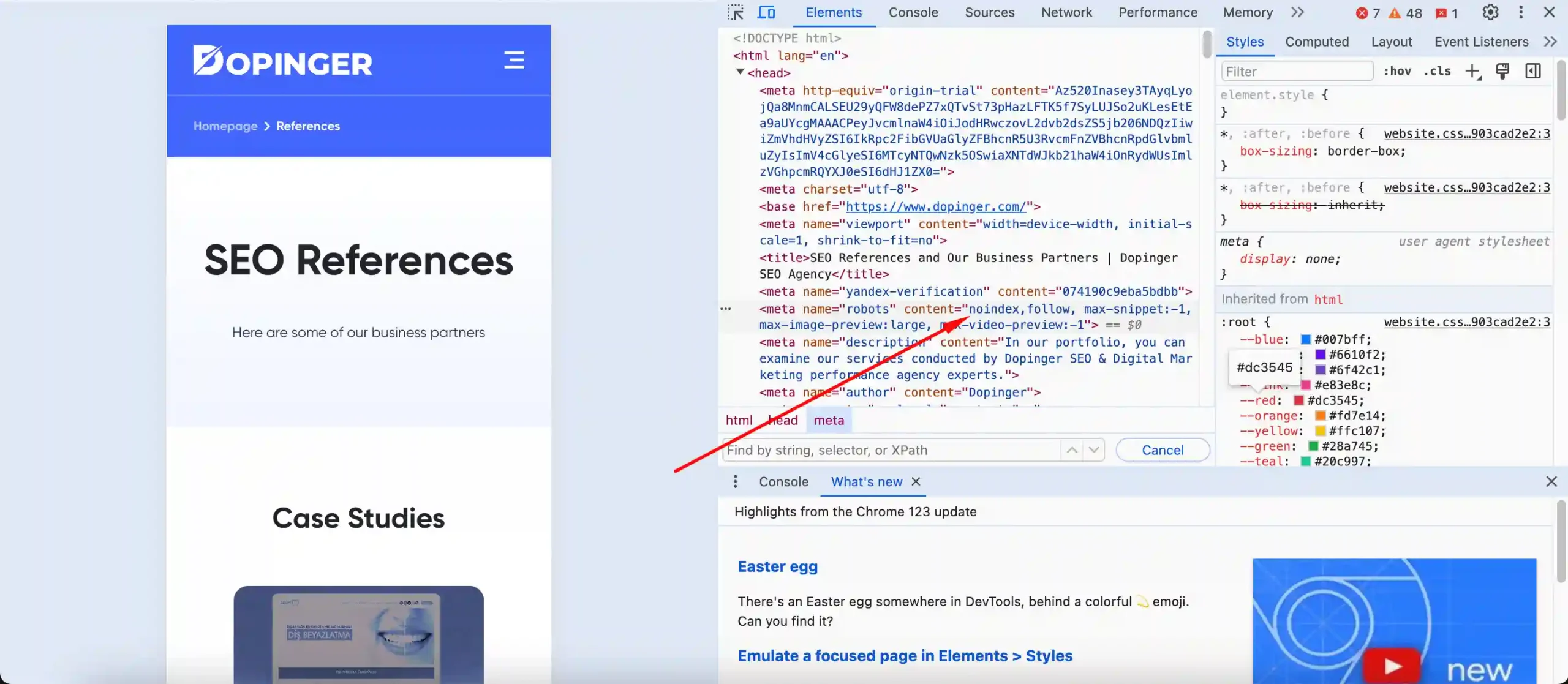Image resolution: width=1568 pixels, height=684 pixels.
Task: Go to previous search result arrow
Action: coord(1072,450)
